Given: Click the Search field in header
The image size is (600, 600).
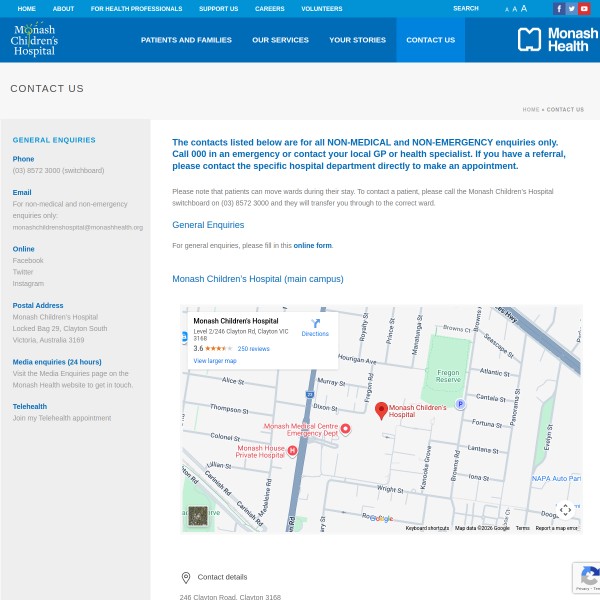Looking at the screenshot, I should [x=466, y=9].
